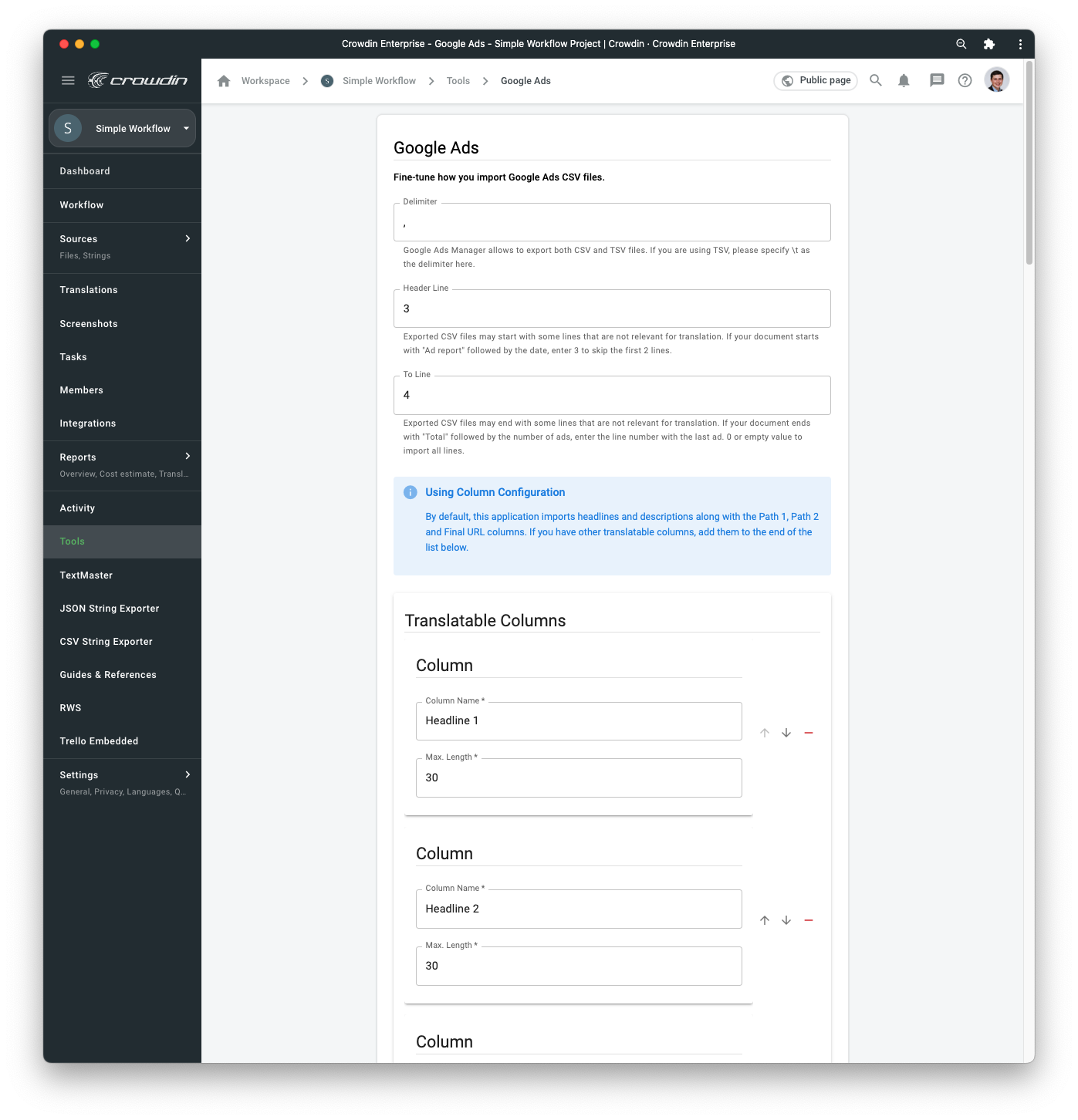Edit Max. Length field under Headline 2
Image resolution: width=1078 pixels, height=1120 pixels.
[x=579, y=966]
